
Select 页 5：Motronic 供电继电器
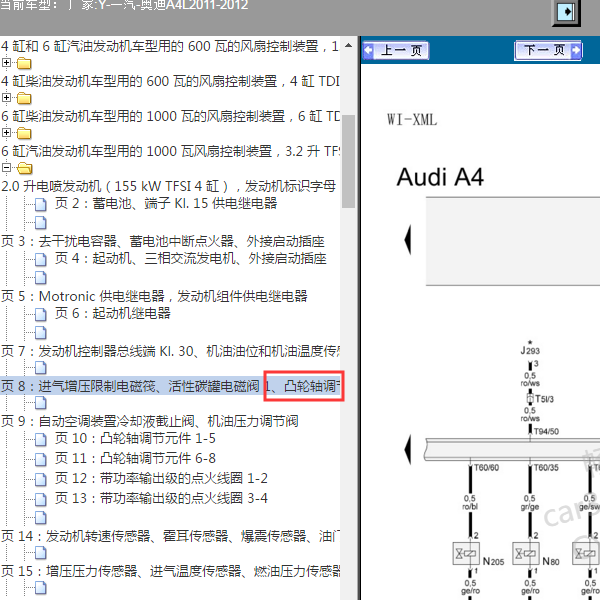(x=154, y=296)
